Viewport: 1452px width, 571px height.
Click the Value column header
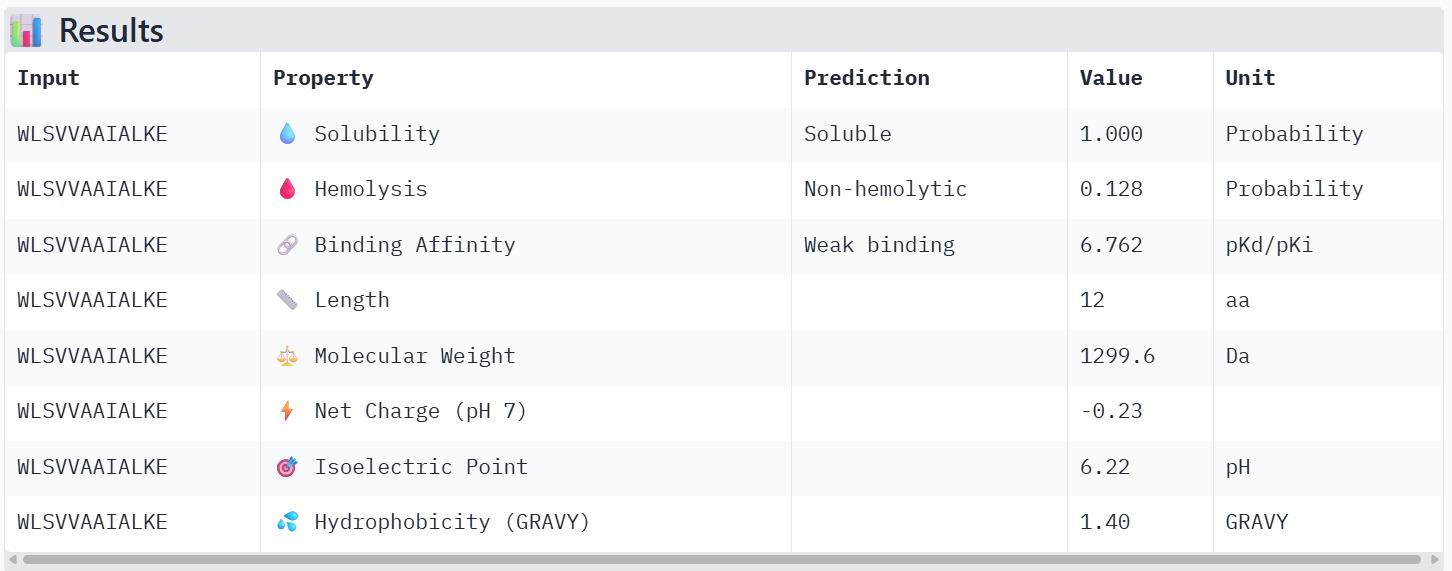(1110, 78)
